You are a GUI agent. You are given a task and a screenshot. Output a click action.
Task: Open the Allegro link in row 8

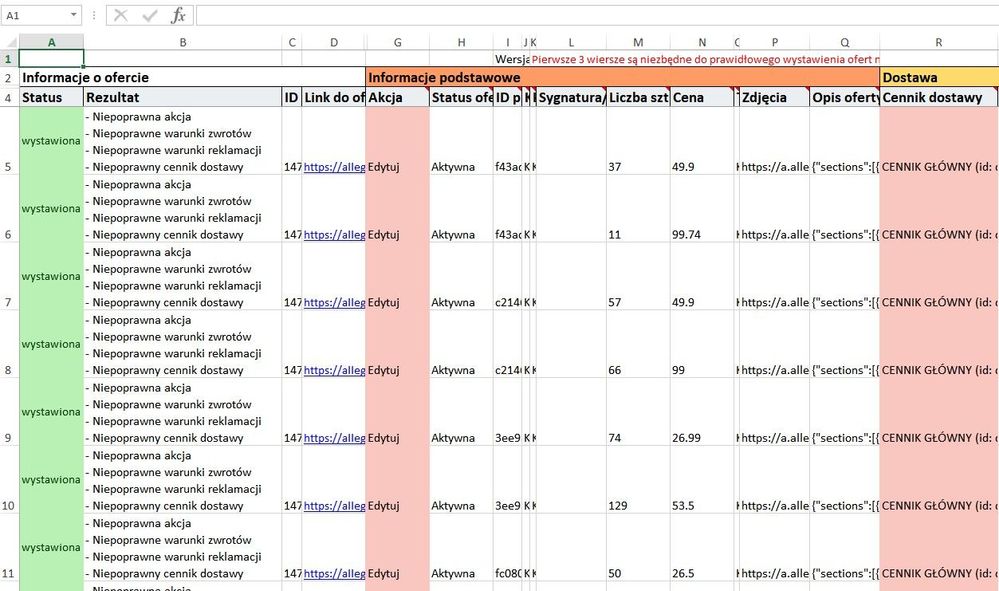point(334,370)
